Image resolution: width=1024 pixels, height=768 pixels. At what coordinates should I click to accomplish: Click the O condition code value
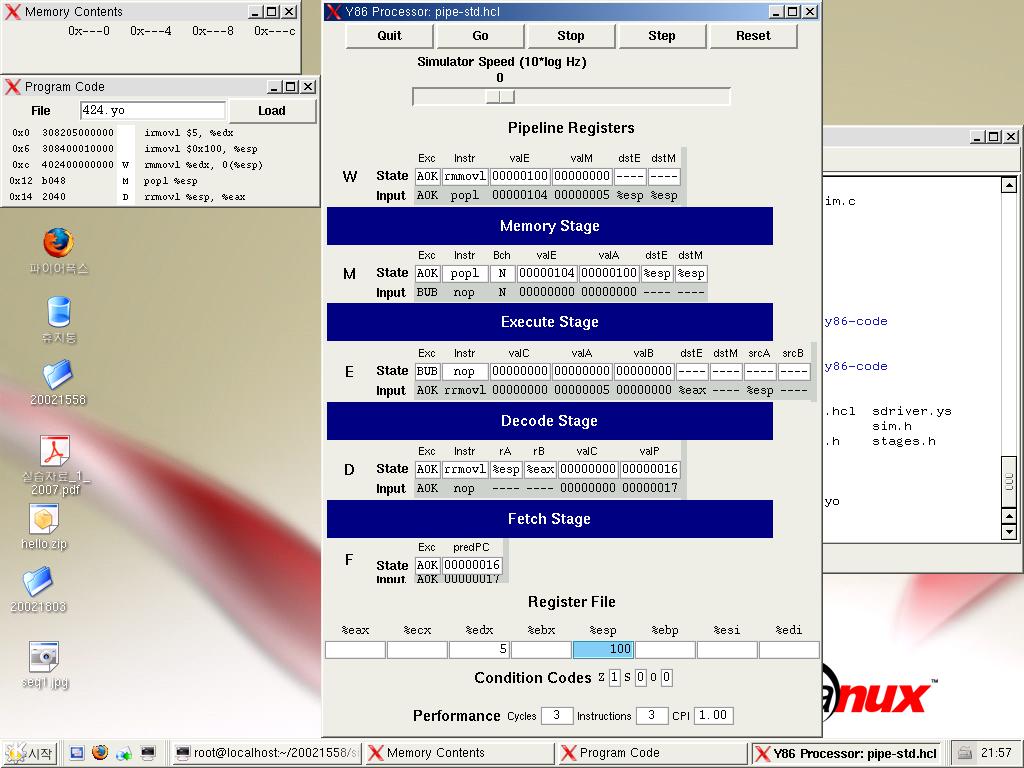pyautogui.click(x=666, y=678)
